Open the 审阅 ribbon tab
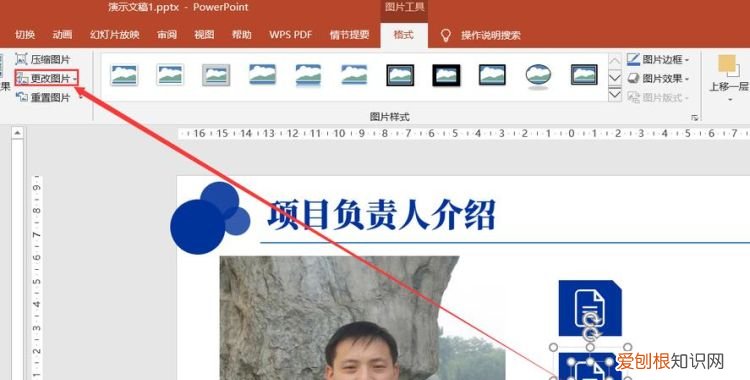750x380 pixels. 167,34
